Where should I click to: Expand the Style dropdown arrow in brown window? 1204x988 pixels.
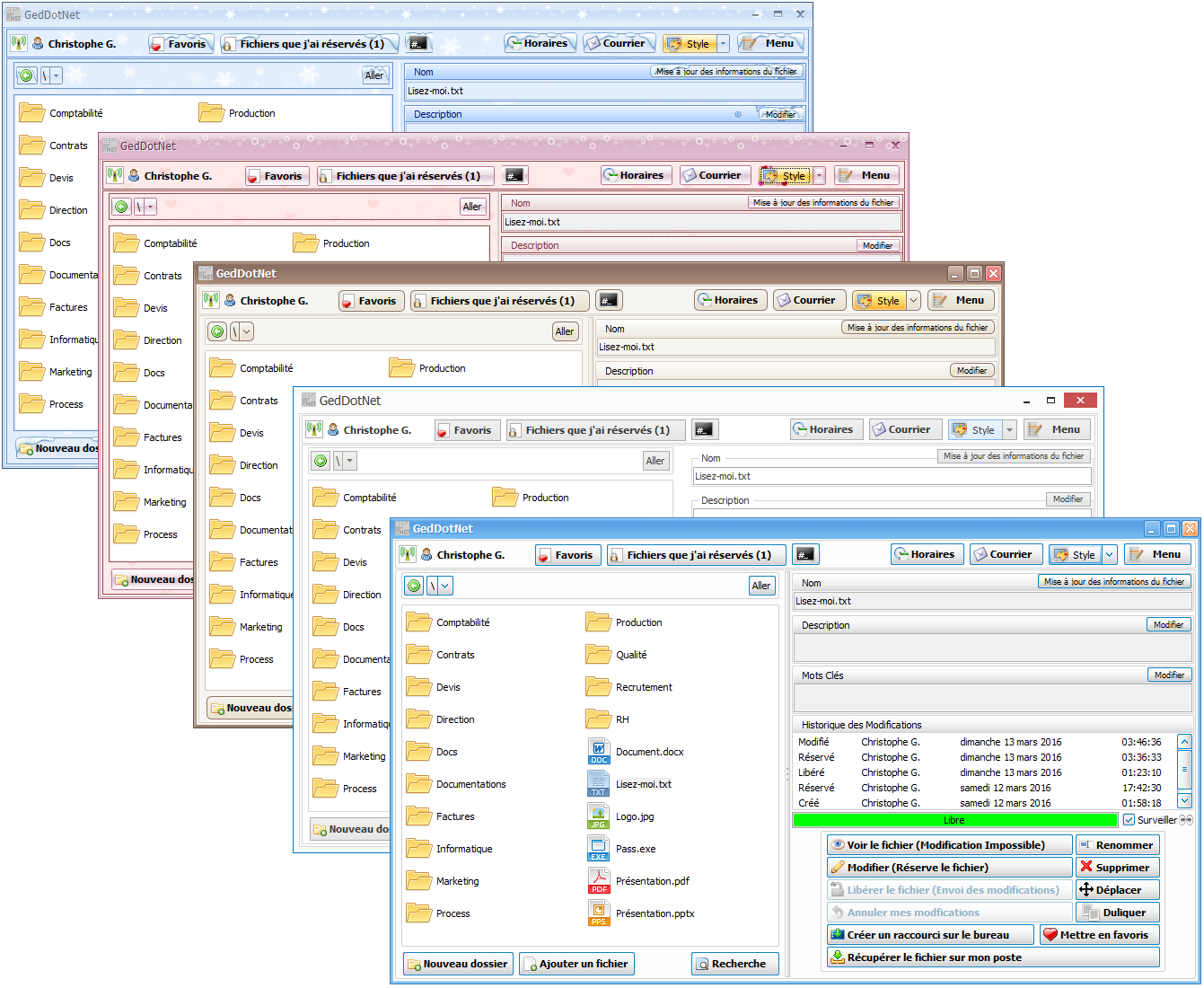click(914, 301)
